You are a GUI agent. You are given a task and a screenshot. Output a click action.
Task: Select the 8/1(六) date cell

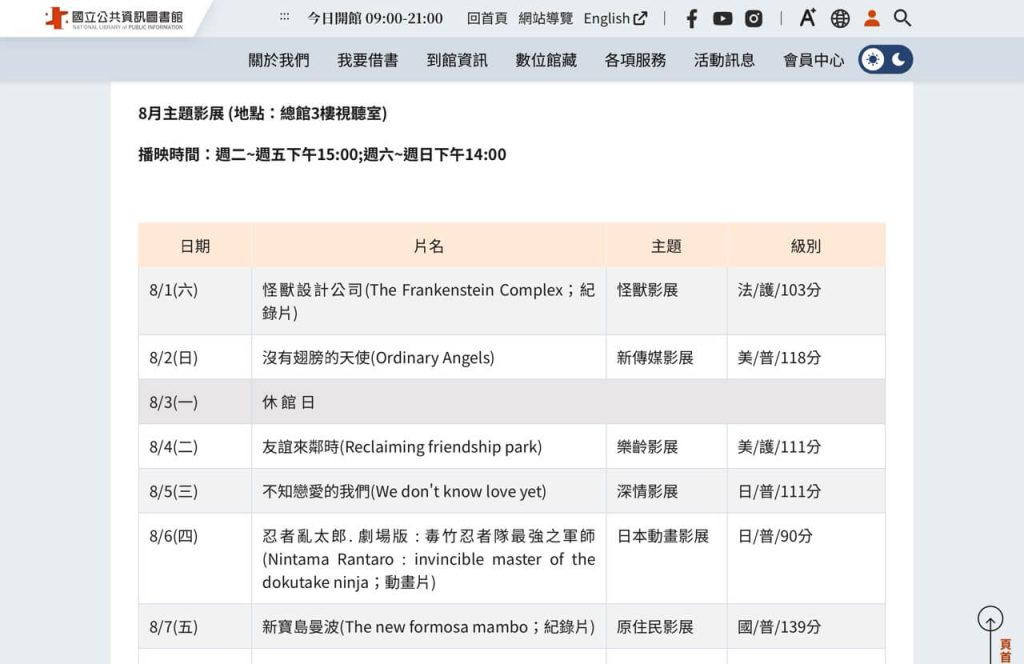point(195,301)
